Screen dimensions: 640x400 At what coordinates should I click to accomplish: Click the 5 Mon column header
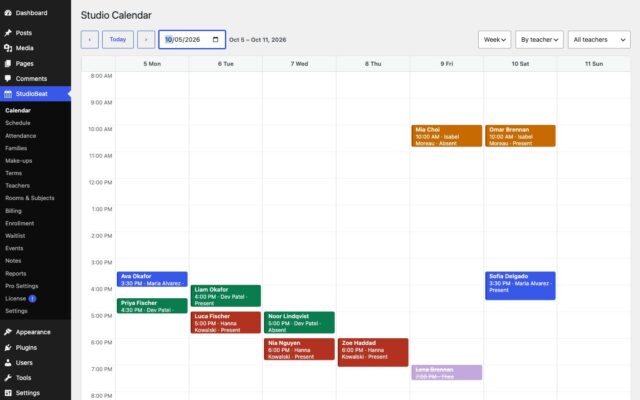point(152,64)
